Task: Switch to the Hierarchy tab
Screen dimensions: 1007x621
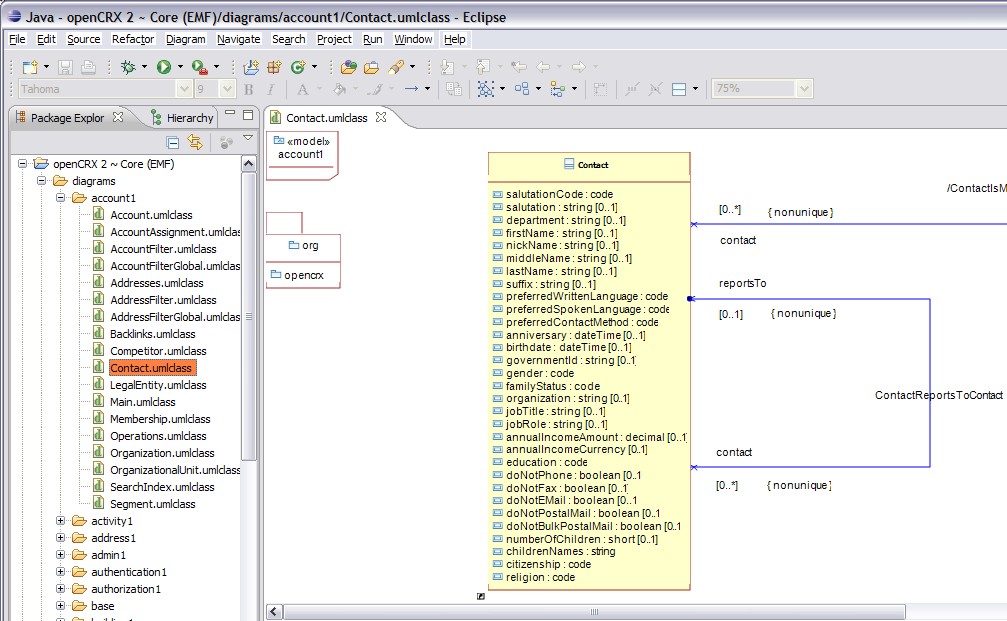Action: [x=182, y=118]
